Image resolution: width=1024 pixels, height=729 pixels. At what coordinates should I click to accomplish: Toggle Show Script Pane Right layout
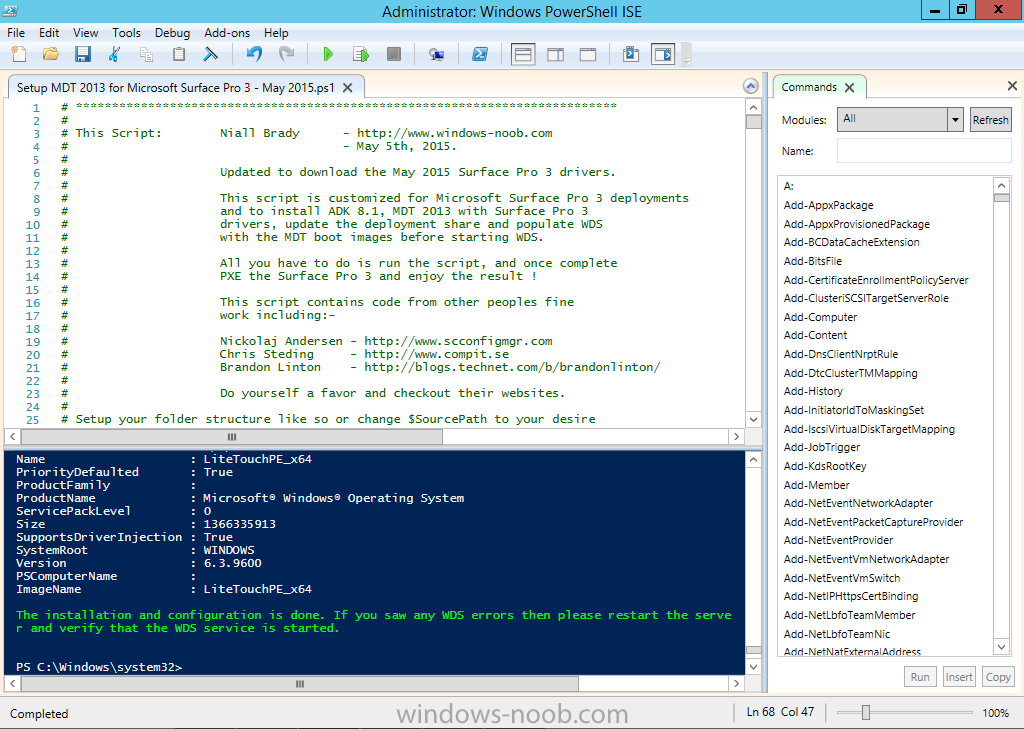tap(555, 54)
